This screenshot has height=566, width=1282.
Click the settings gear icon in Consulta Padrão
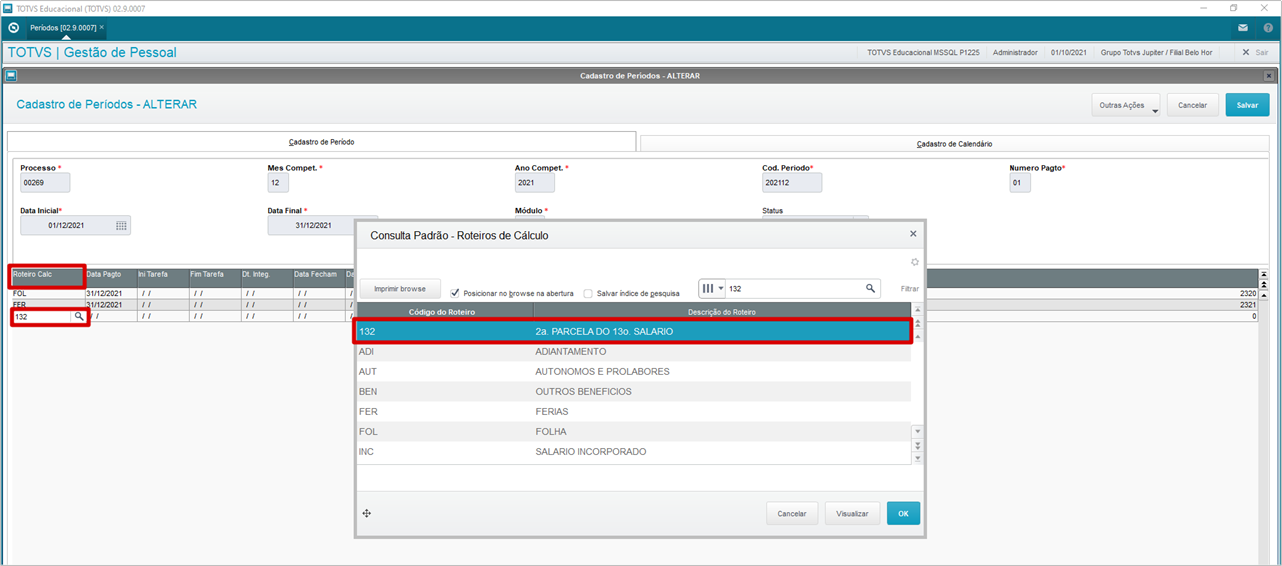coord(914,262)
